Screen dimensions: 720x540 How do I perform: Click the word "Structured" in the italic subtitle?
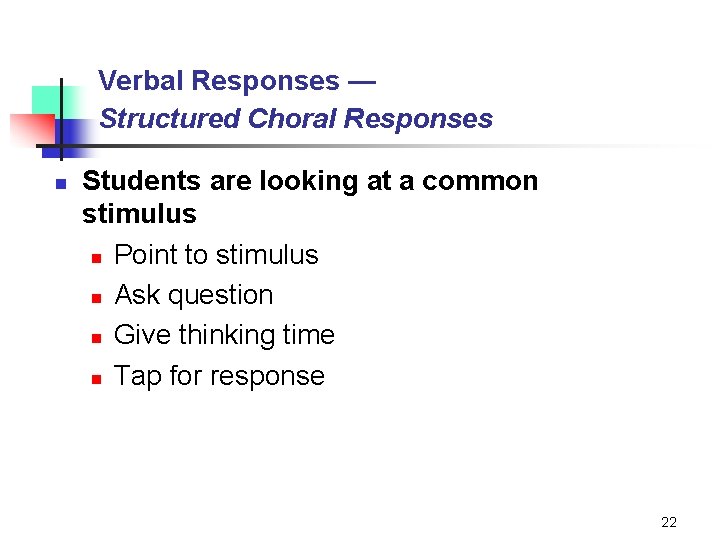pos(170,118)
